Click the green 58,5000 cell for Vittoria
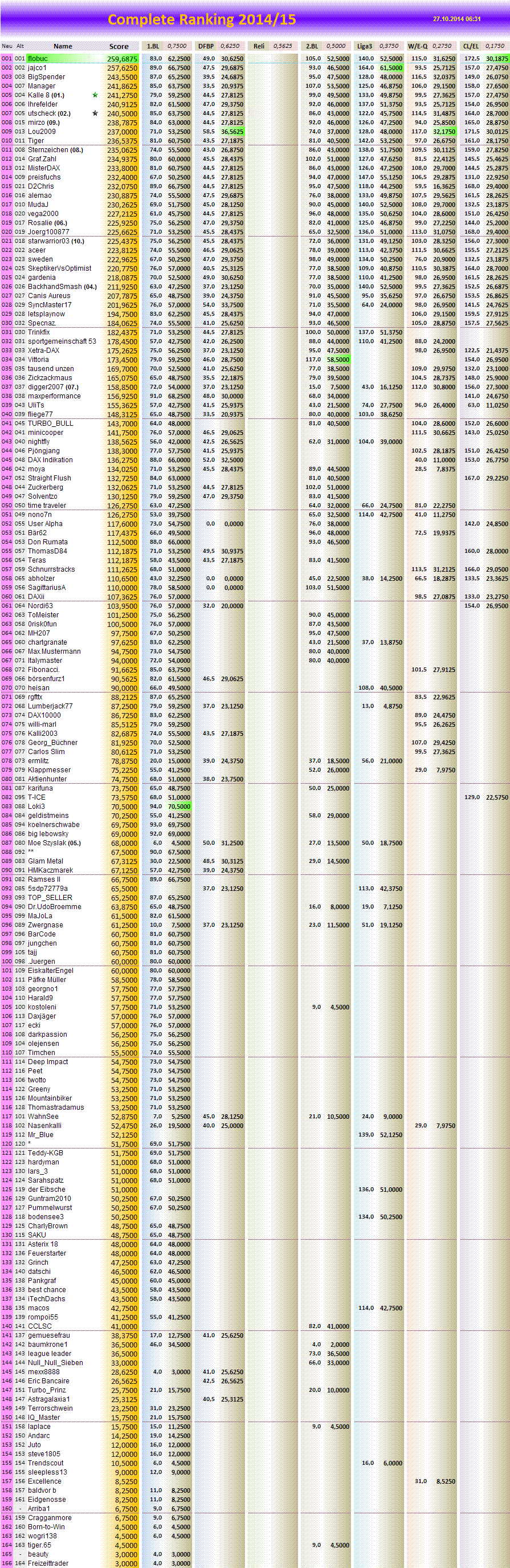This screenshot has height=1568, width=510. tap(338, 360)
